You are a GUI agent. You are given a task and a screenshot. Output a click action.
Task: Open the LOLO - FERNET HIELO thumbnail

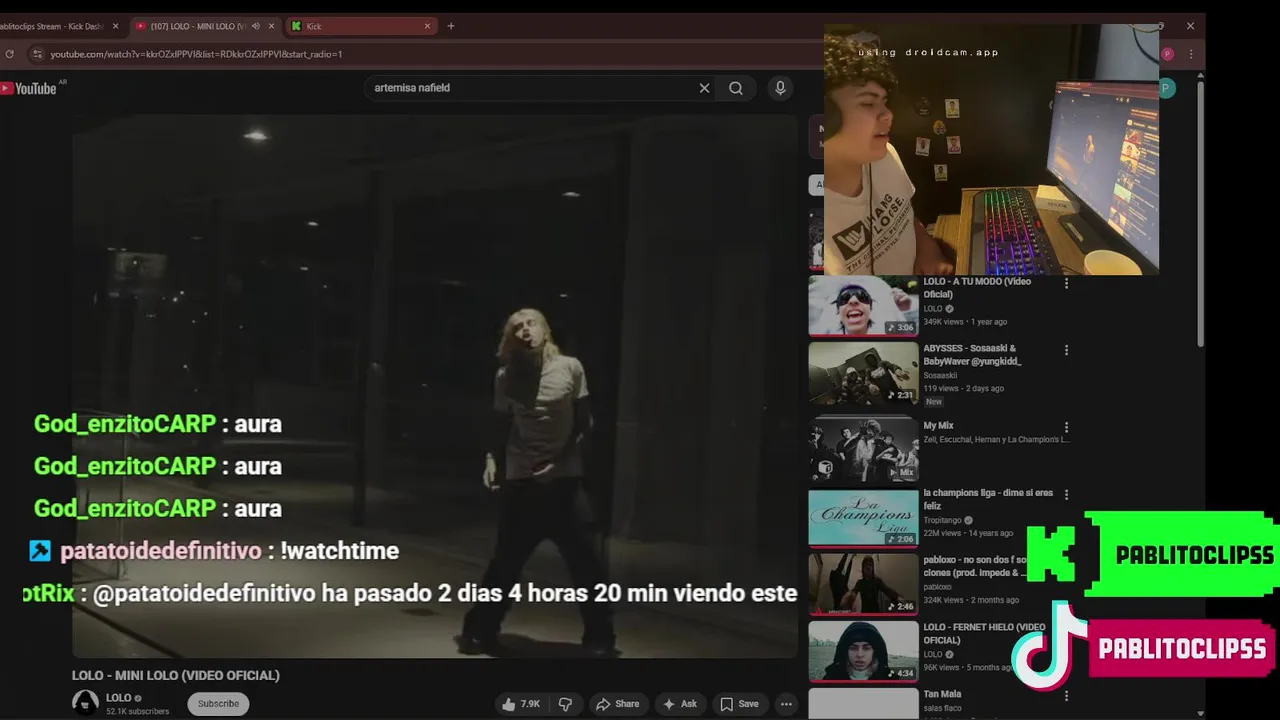(x=863, y=651)
